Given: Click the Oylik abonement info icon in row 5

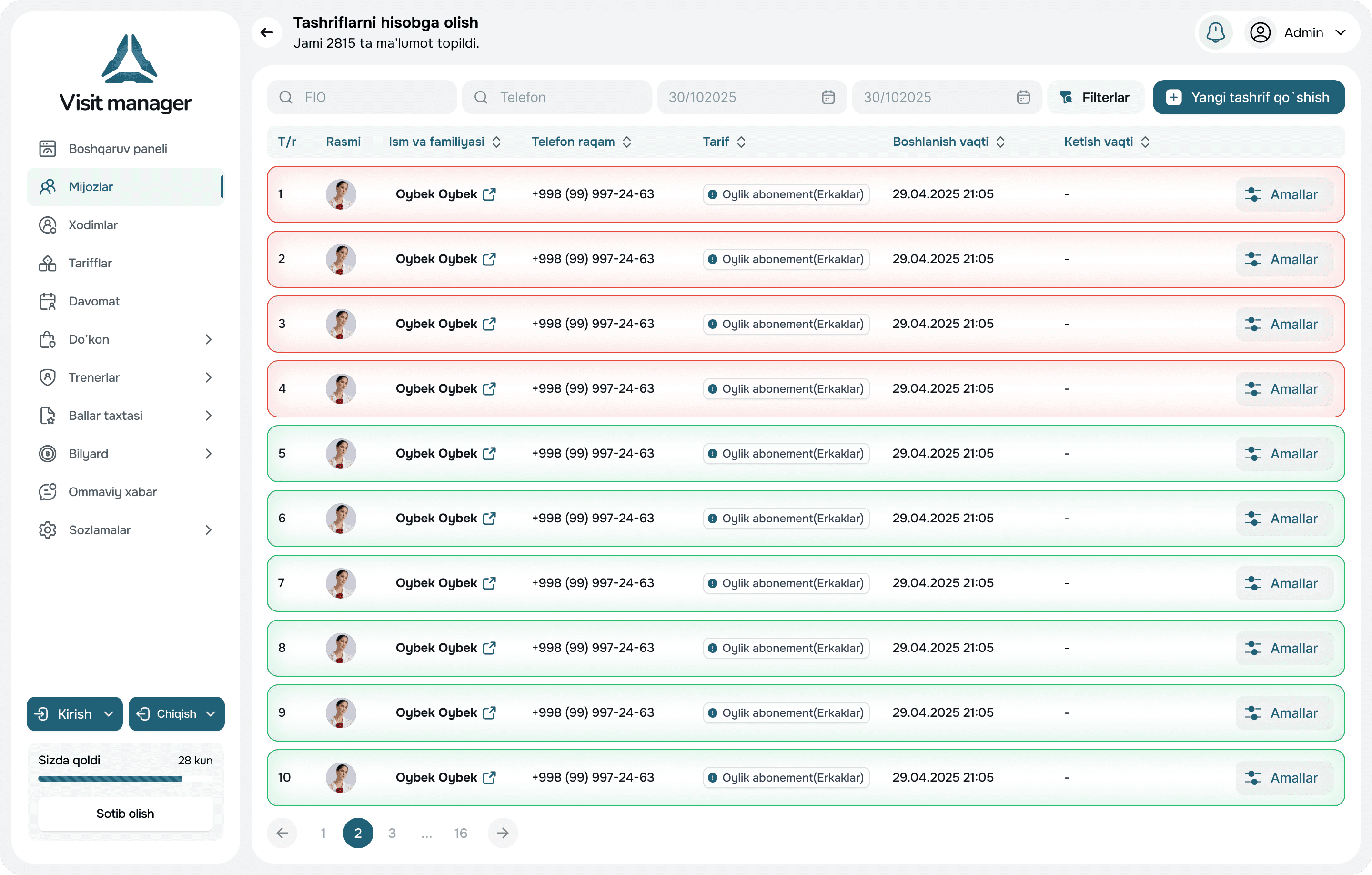Looking at the screenshot, I should tap(712, 454).
